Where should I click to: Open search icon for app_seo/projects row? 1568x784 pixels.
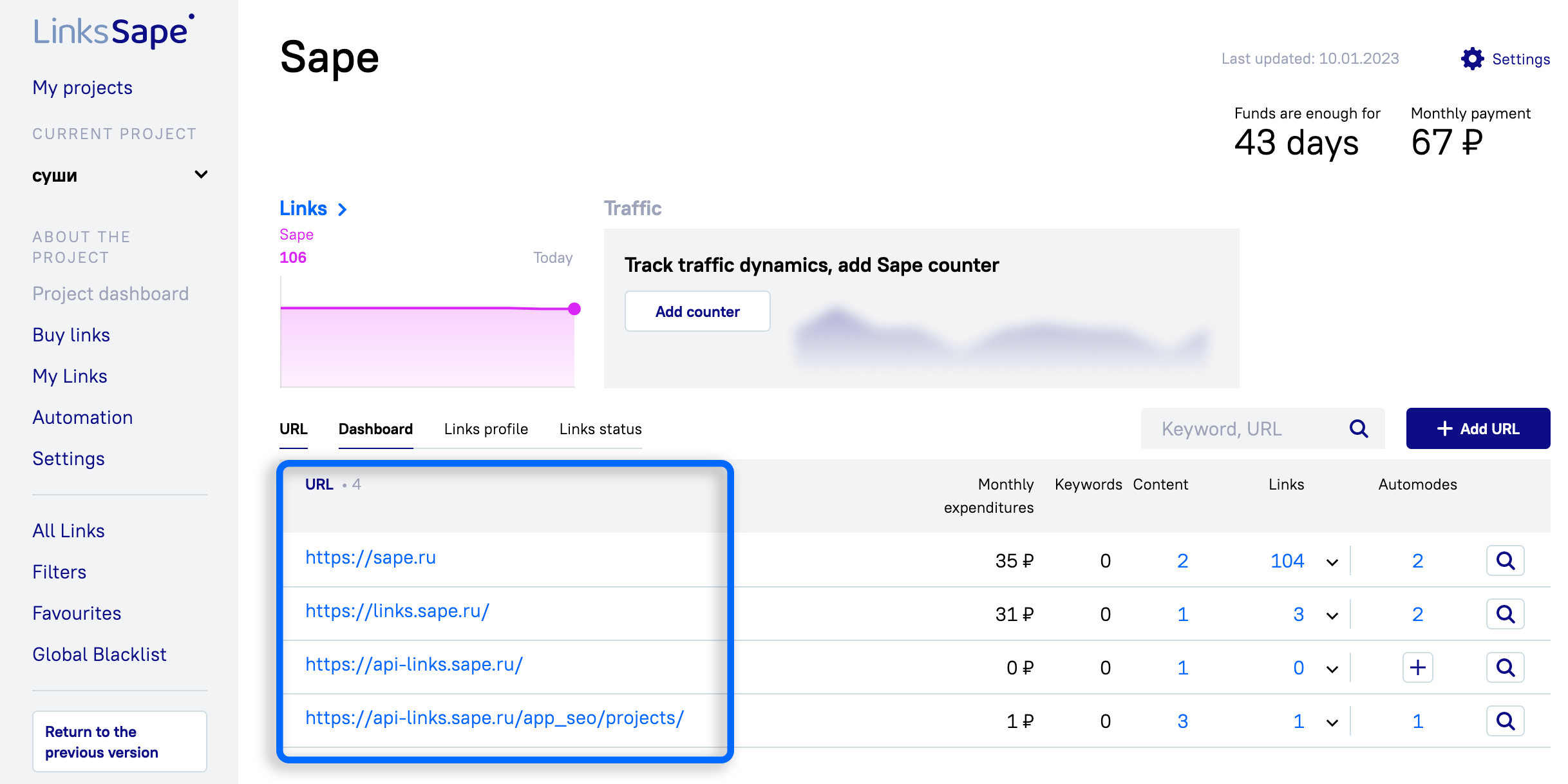[x=1505, y=721]
